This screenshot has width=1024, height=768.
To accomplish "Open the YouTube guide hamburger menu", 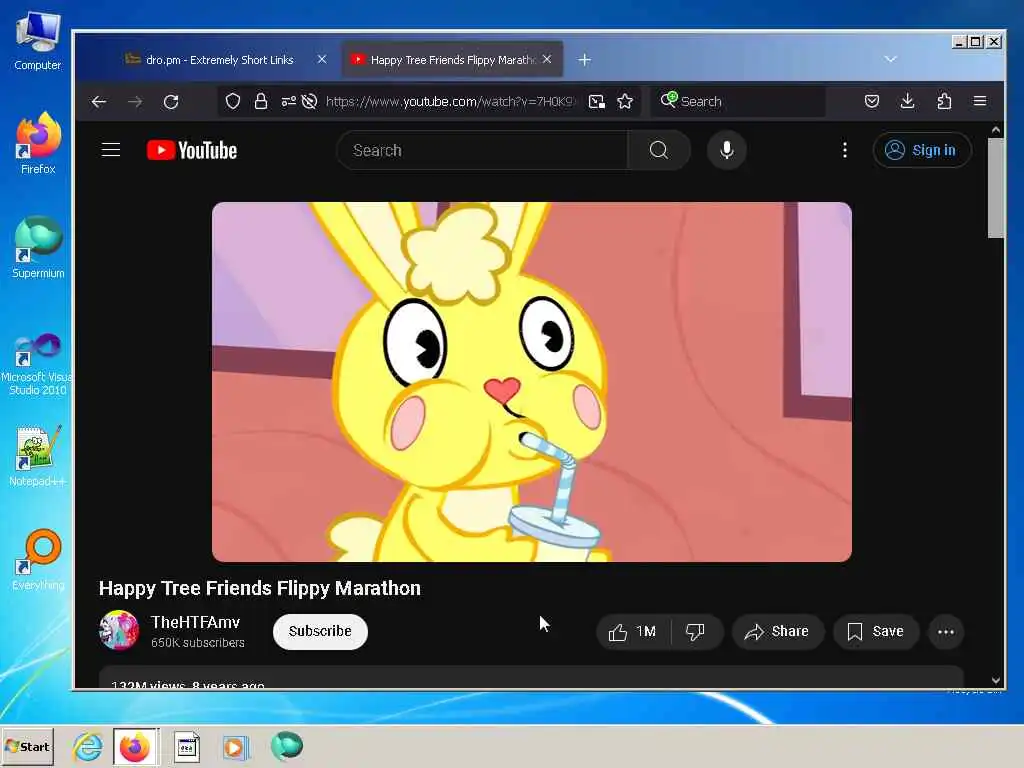I will click(x=111, y=150).
